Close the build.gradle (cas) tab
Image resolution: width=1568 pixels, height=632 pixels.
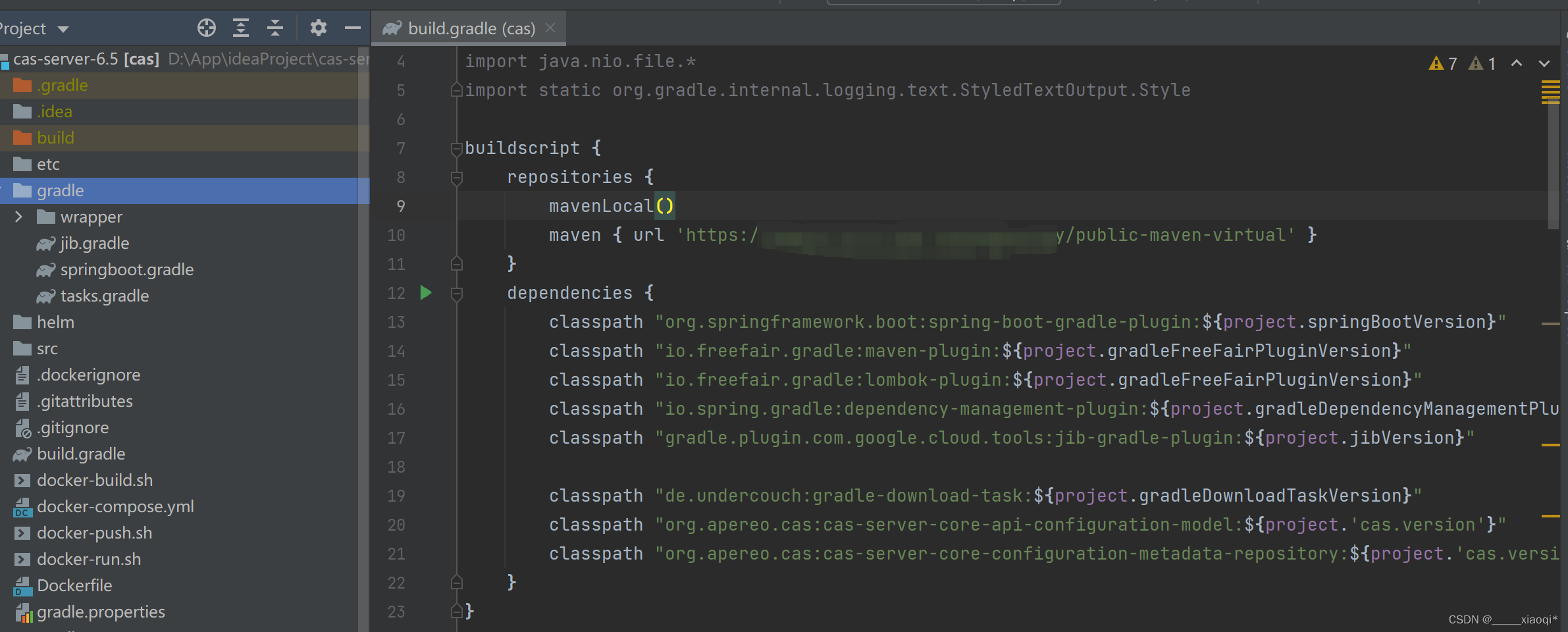point(551,28)
